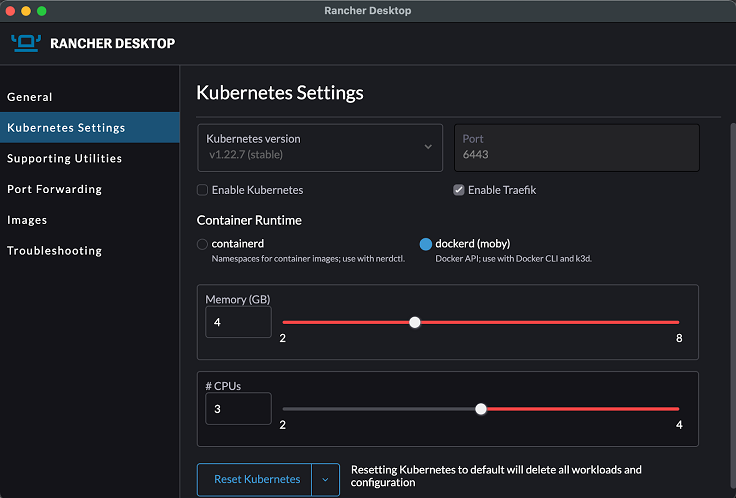Enable the Kubernetes checkbox
Viewport: 736px width, 498px height.
point(203,190)
